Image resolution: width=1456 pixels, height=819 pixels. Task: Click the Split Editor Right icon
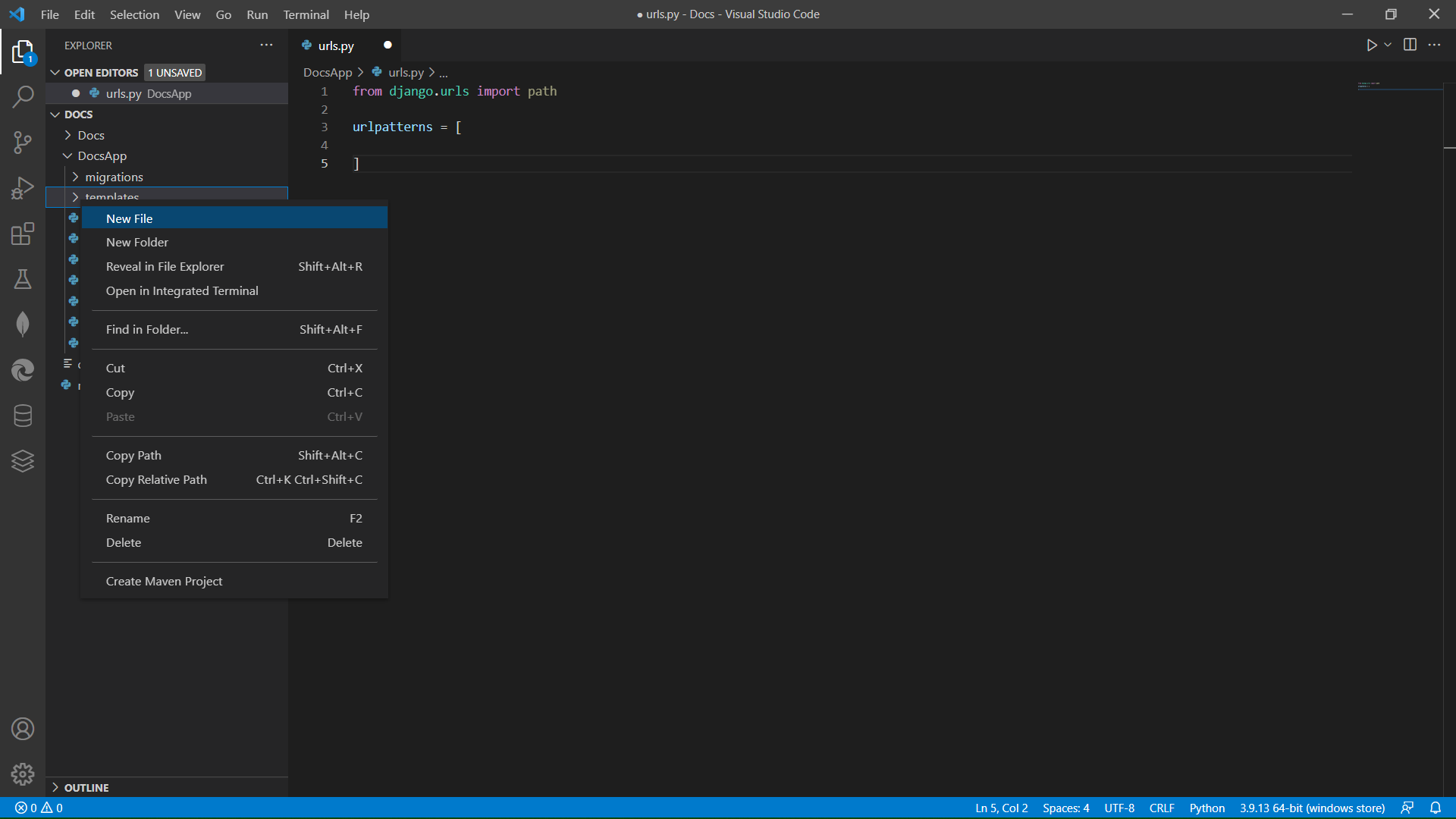1410,45
